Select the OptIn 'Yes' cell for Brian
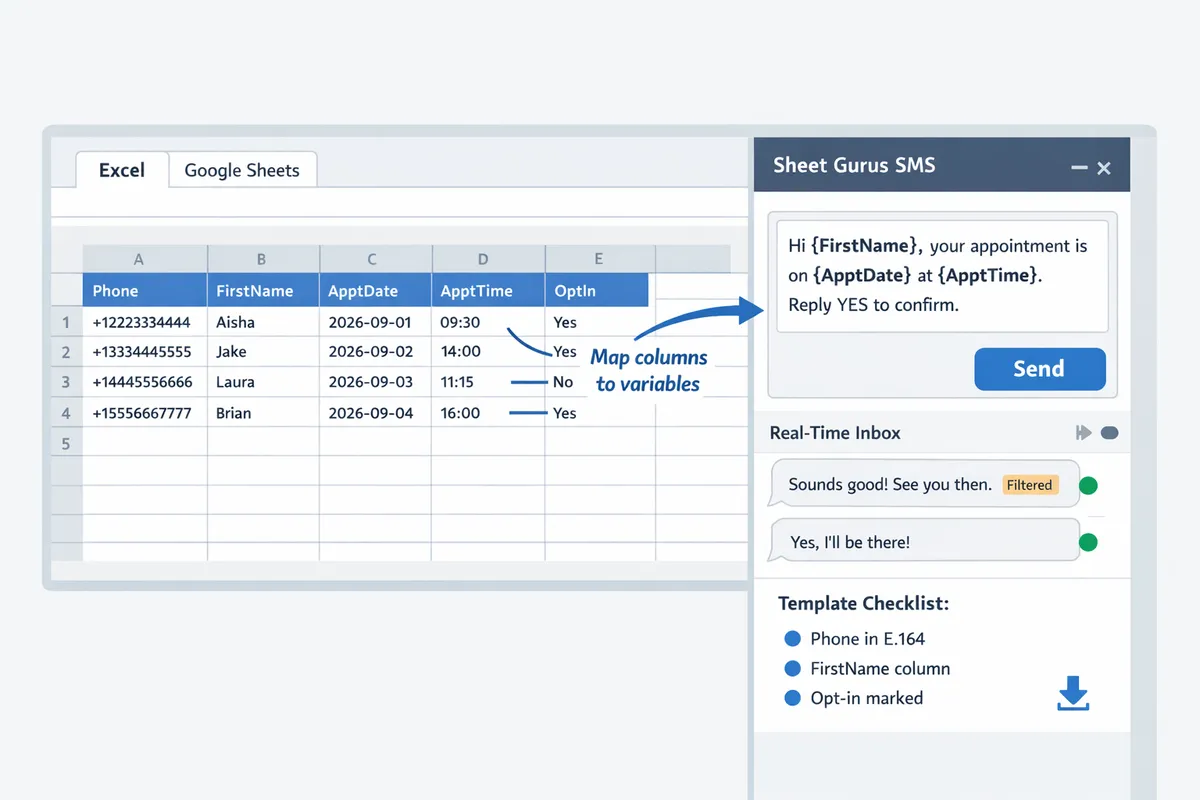 (599, 412)
